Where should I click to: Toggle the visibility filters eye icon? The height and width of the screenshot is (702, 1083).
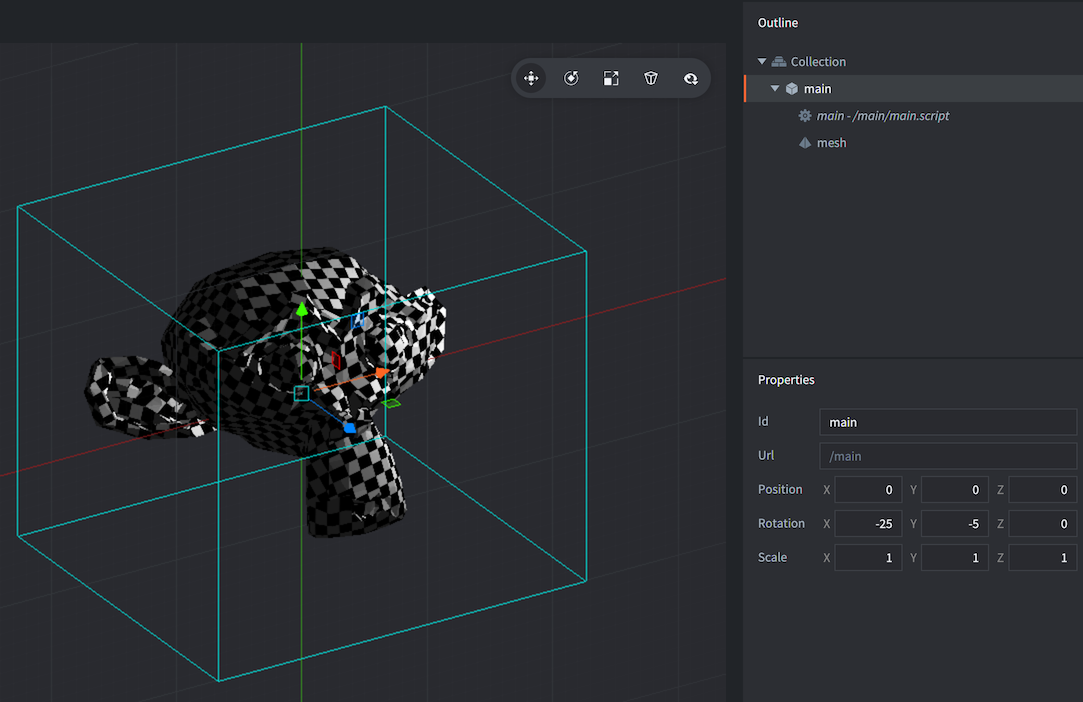688,77
